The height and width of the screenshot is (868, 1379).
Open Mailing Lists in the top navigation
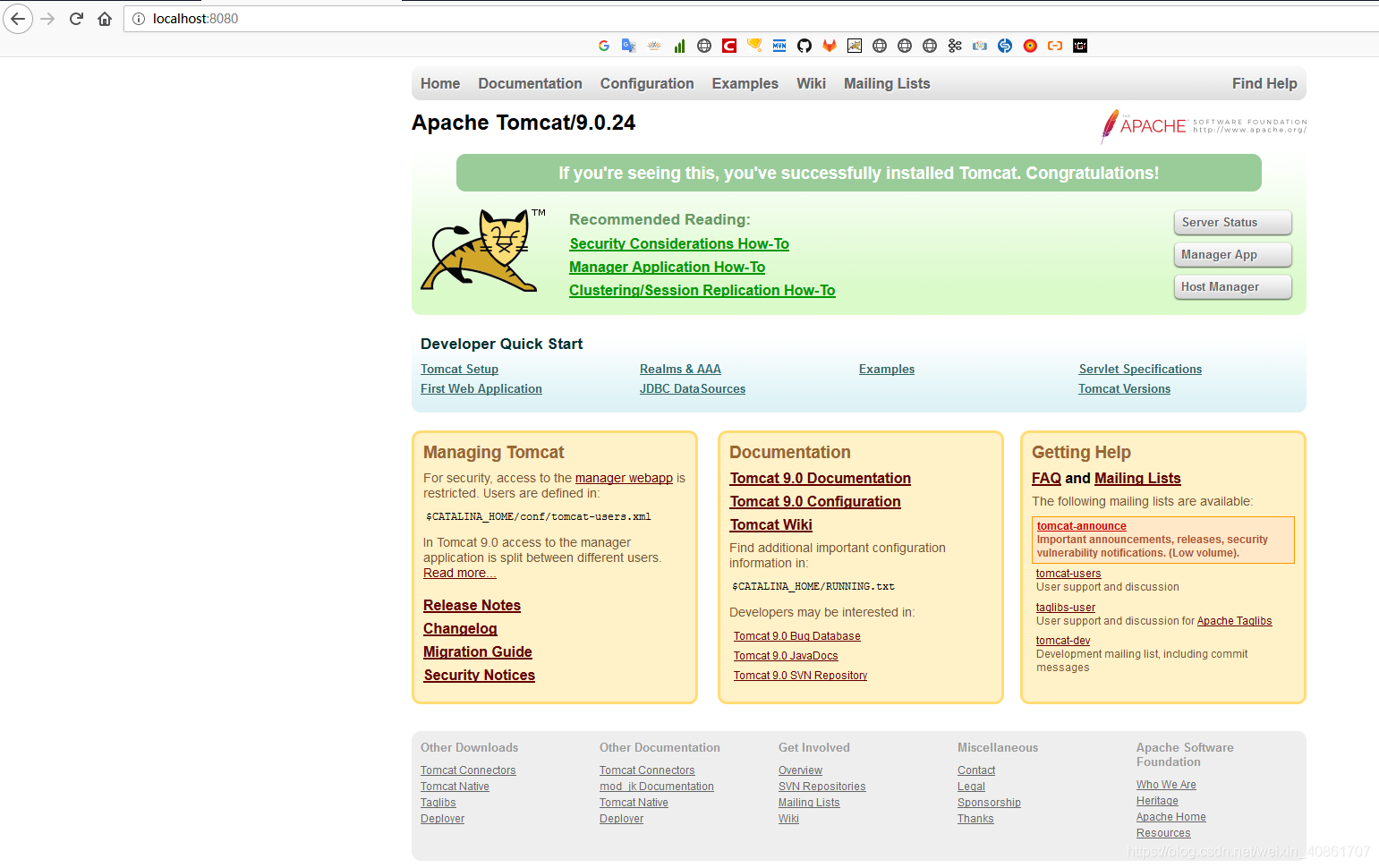(887, 83)
